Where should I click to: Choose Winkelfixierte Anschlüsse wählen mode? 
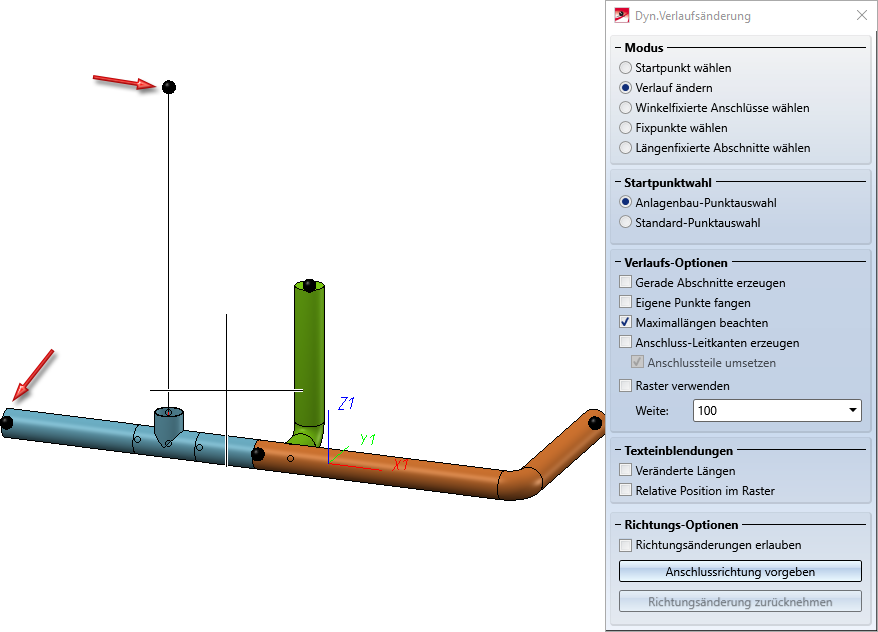coord(625,107)
